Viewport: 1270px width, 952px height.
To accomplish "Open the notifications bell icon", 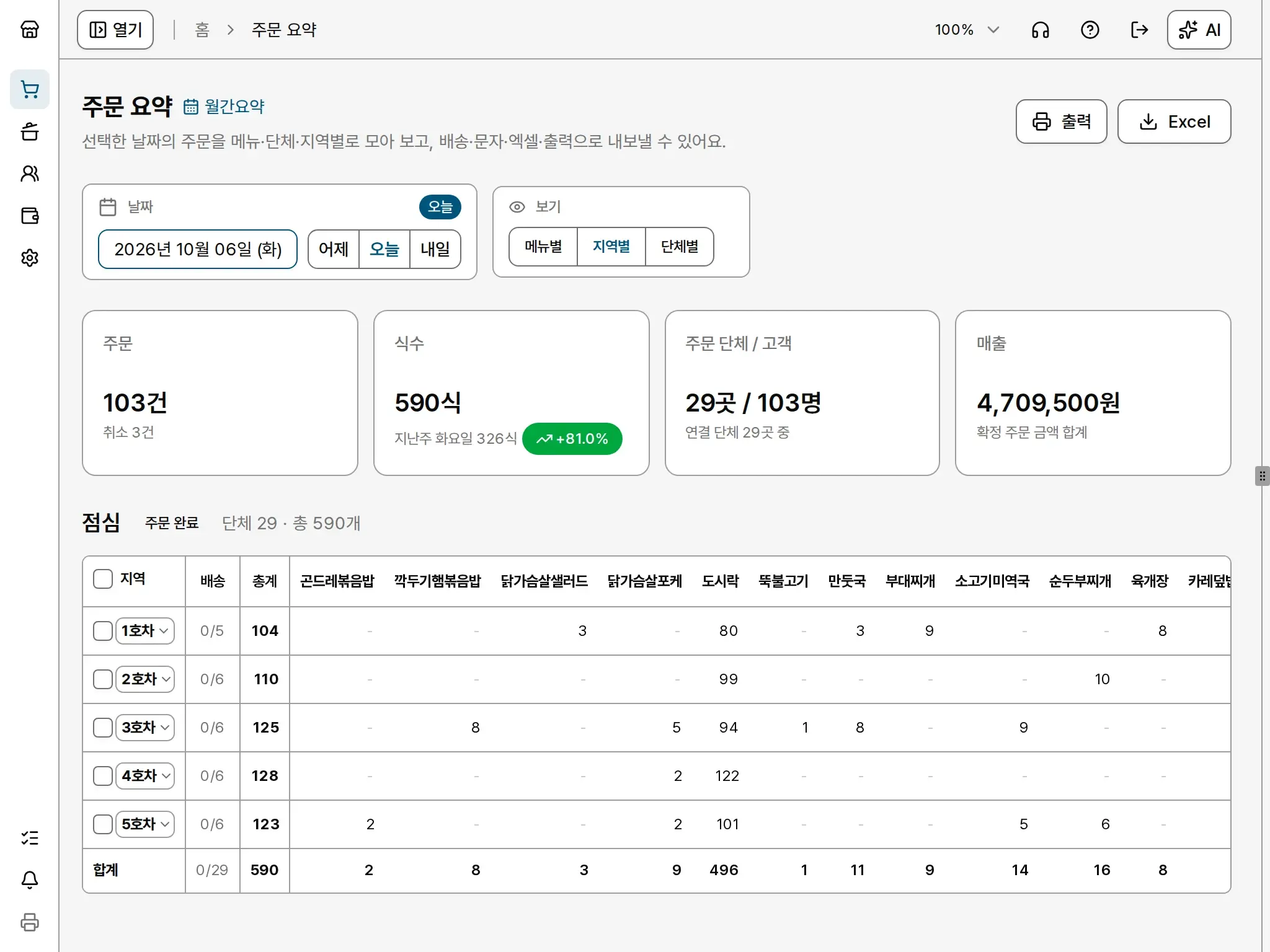I will (30, 880).
